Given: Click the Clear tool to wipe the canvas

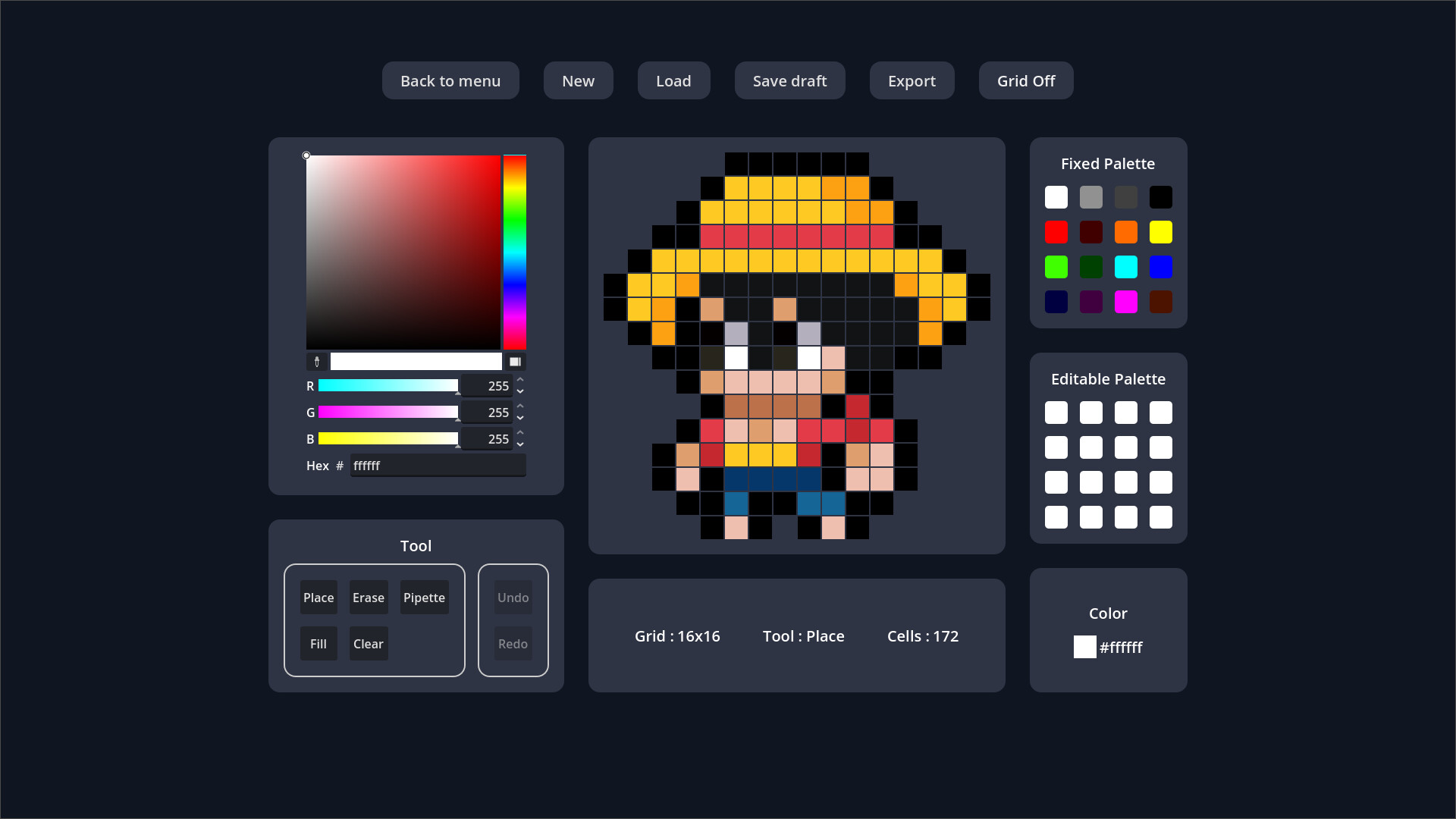Looking at the screenshot, I should (x=368, y=643).
